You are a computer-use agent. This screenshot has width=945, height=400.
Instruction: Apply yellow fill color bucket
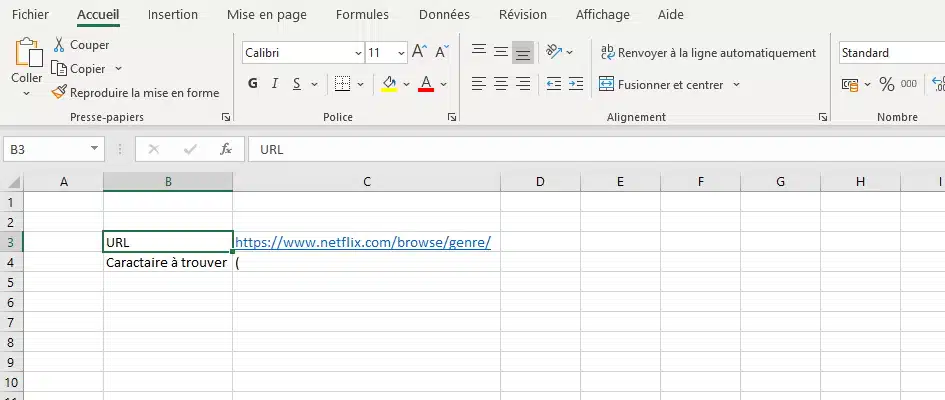(389, 84)
